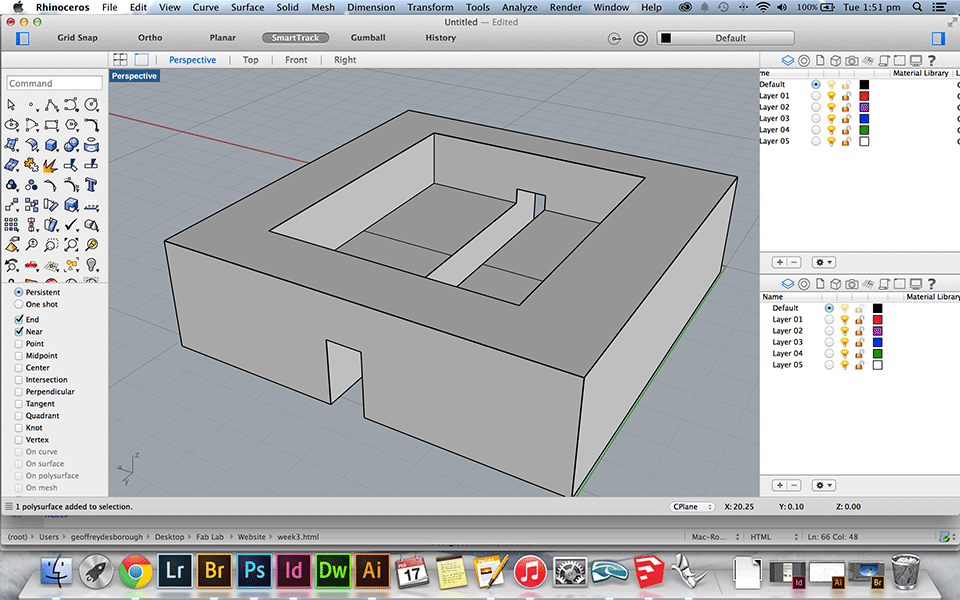This screenshot has height=600, width=960.
Task: Click the Command input field
Action: pyautogui.click(x=55, y=83)
